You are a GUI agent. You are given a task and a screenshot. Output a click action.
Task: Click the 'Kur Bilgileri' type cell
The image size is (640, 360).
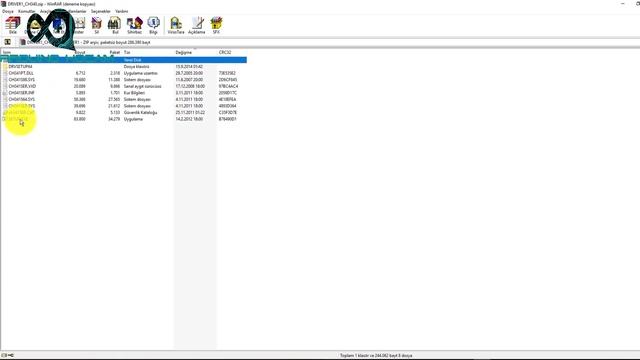click(134, 93)
